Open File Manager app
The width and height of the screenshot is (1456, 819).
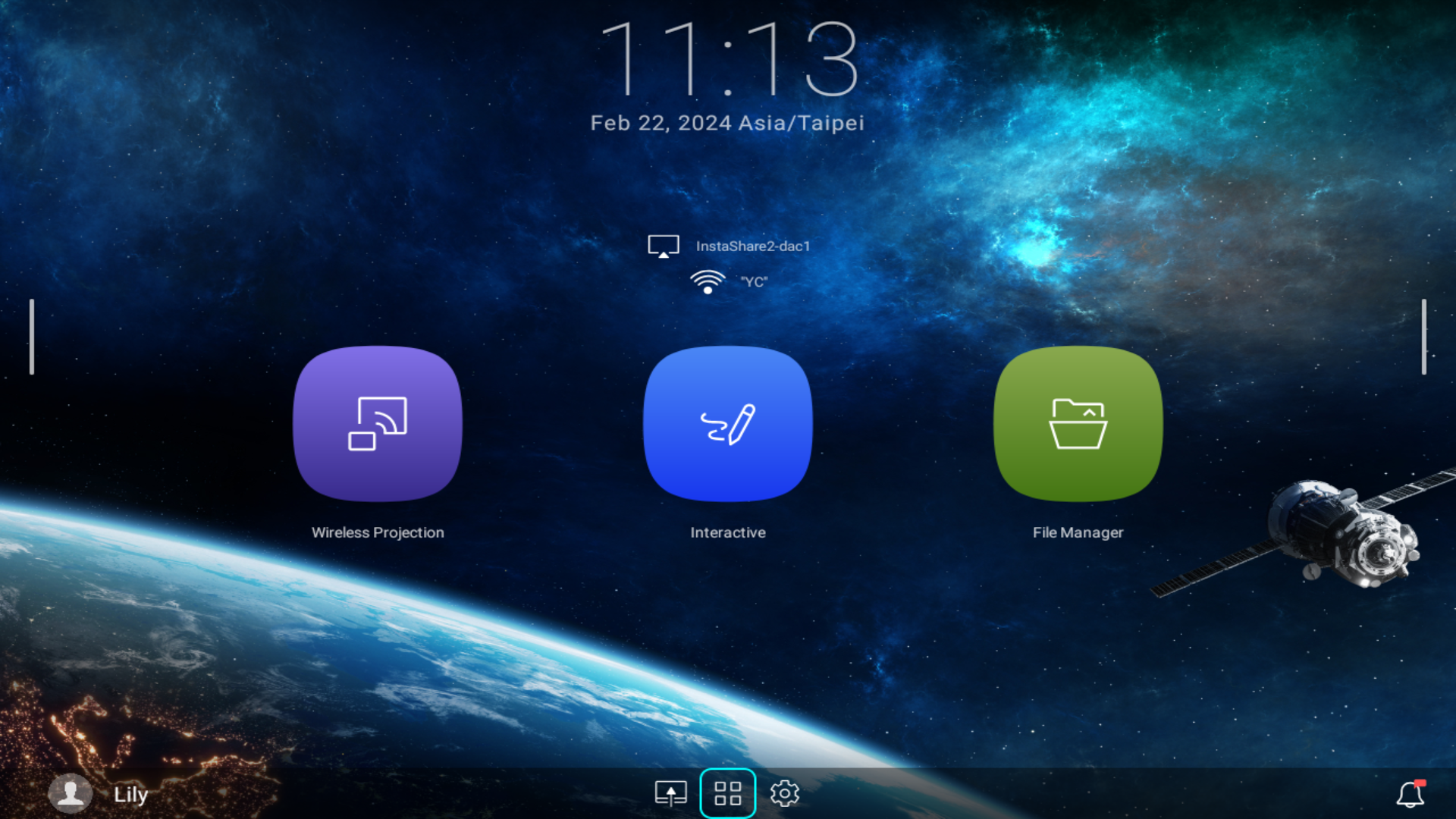click(1077, 422)
